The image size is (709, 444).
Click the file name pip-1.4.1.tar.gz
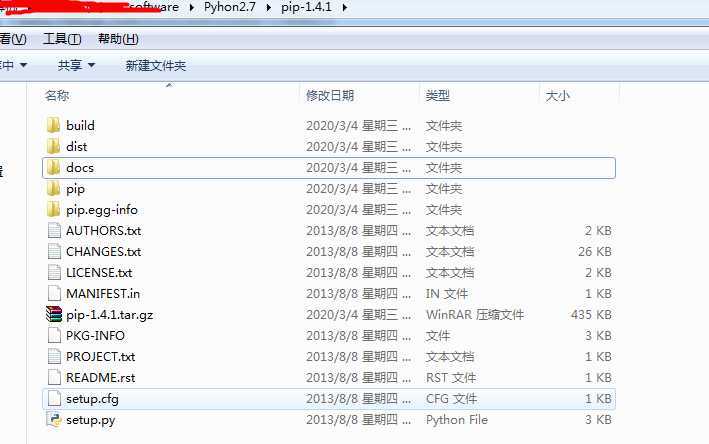coord(109,315)
